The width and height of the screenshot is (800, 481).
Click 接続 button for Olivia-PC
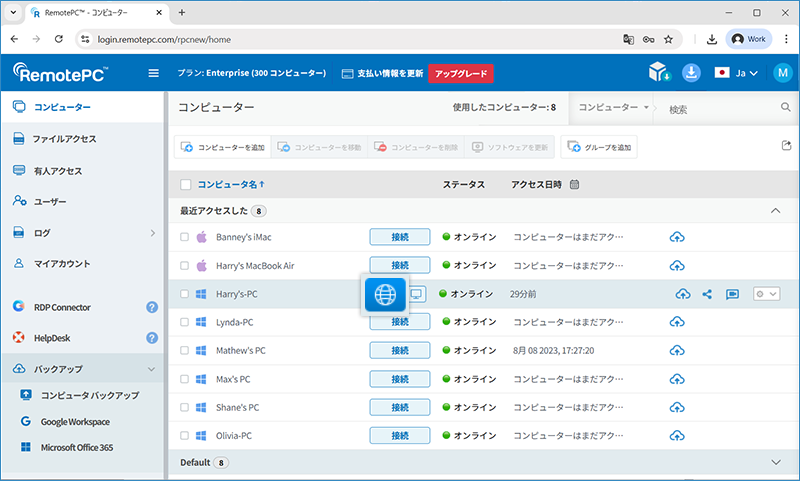[x=400, y=436]
